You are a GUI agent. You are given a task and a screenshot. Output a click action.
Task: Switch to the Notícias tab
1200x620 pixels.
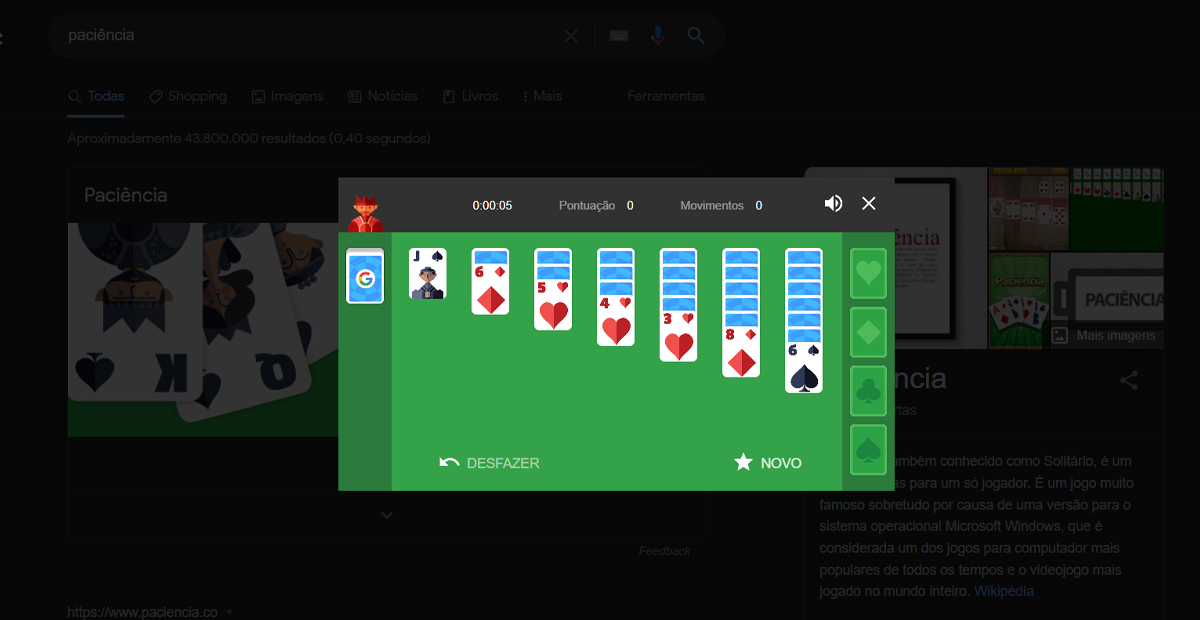click(x=383, y=97)
